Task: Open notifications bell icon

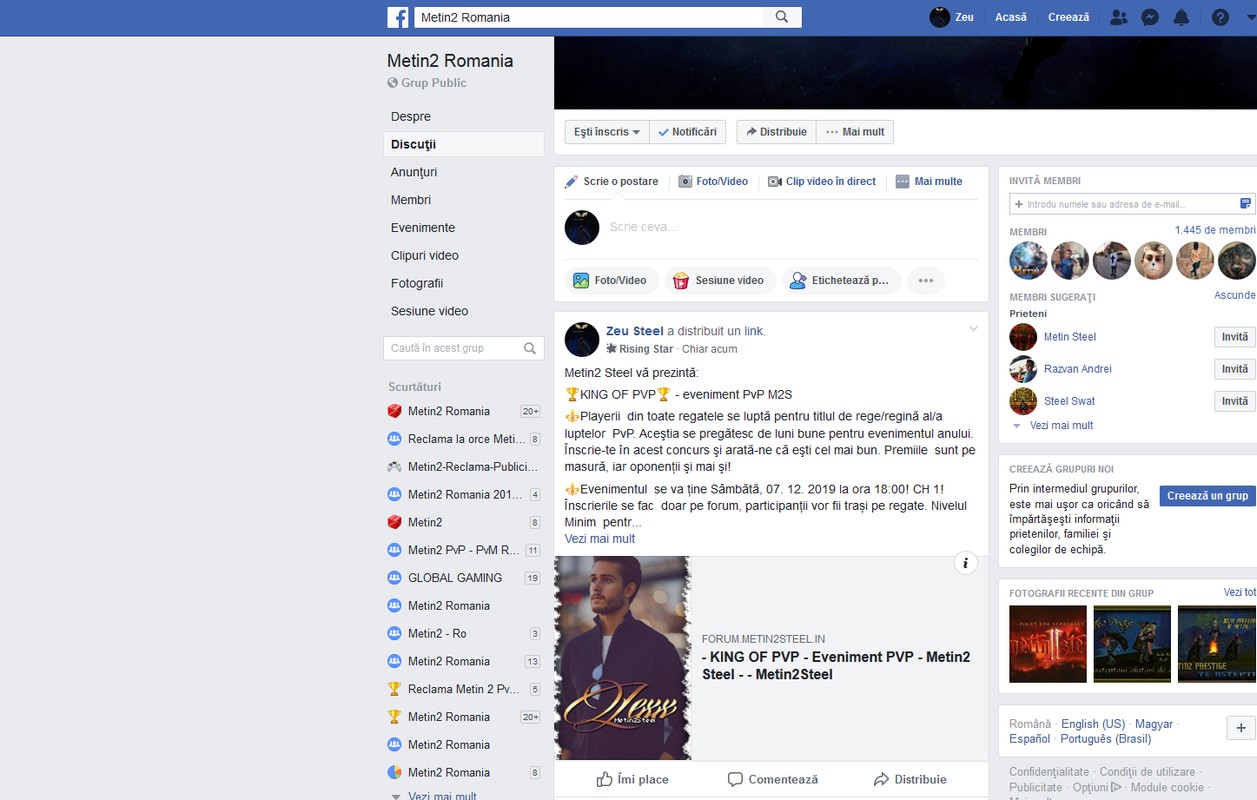Action: [x=1182, y=17]
